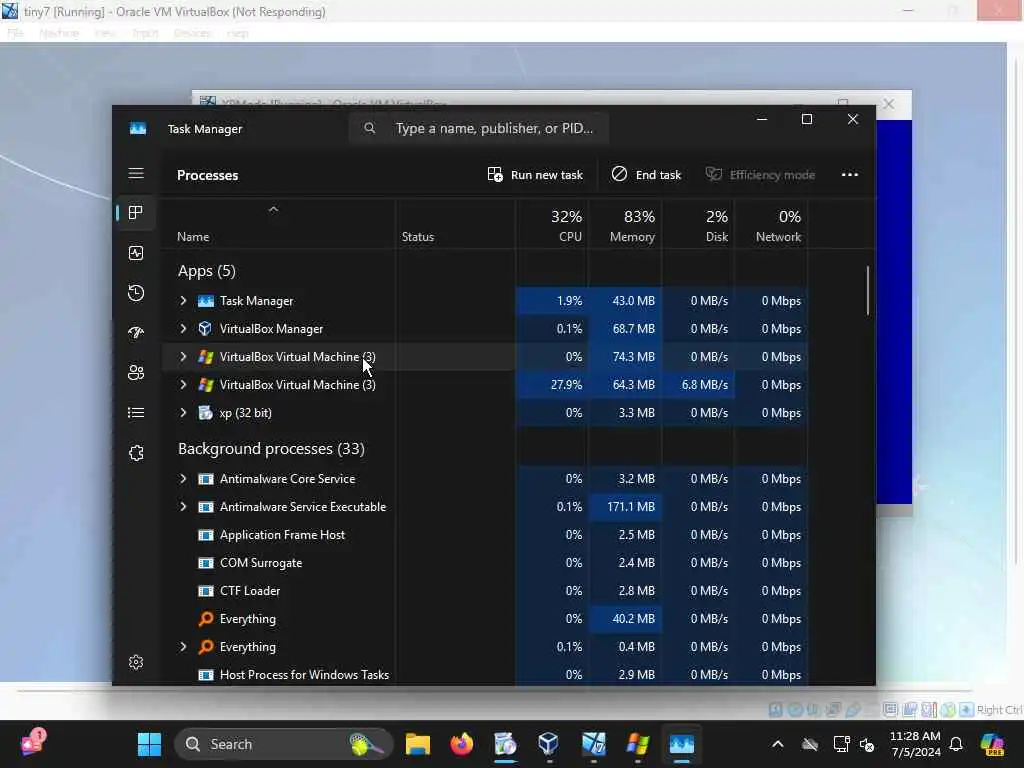Click the orange Everything icon on the 40.2 MB row
This screenshot has height=768, width=1024.
[x=206, y=618]
